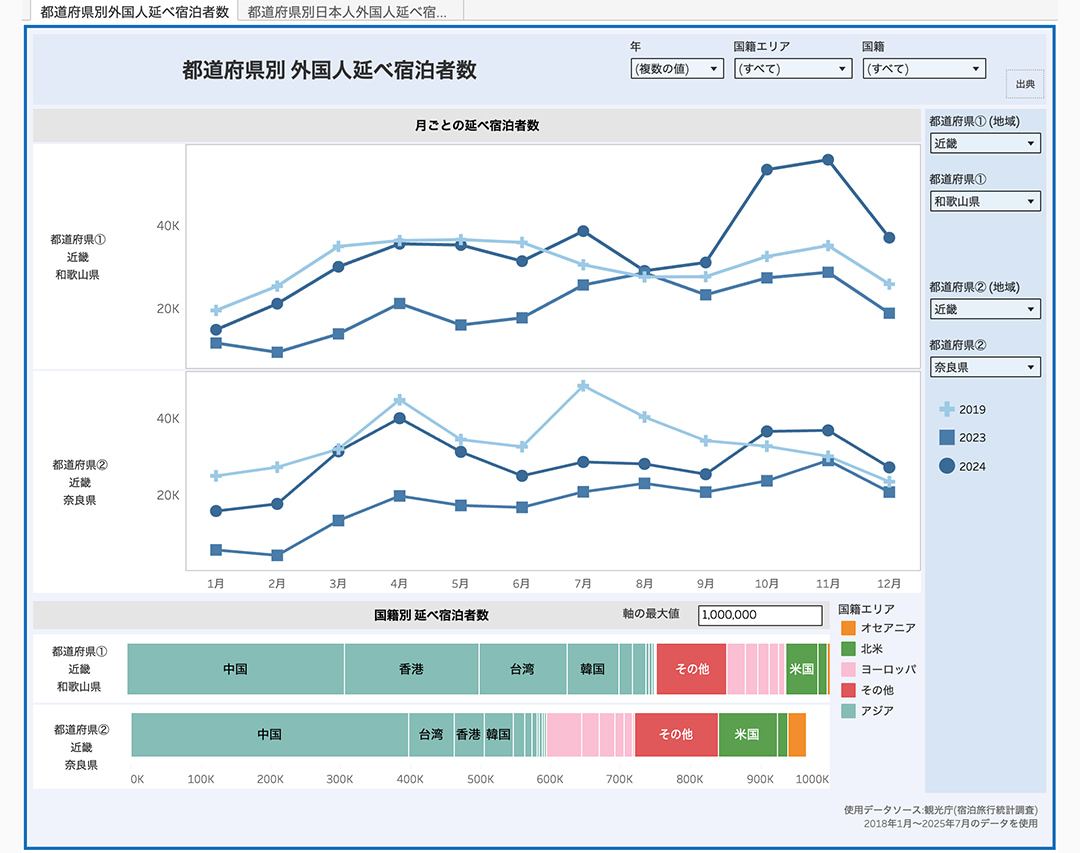
Task: Open the 奈良県 prefecture dropdown
Action: 984,367
